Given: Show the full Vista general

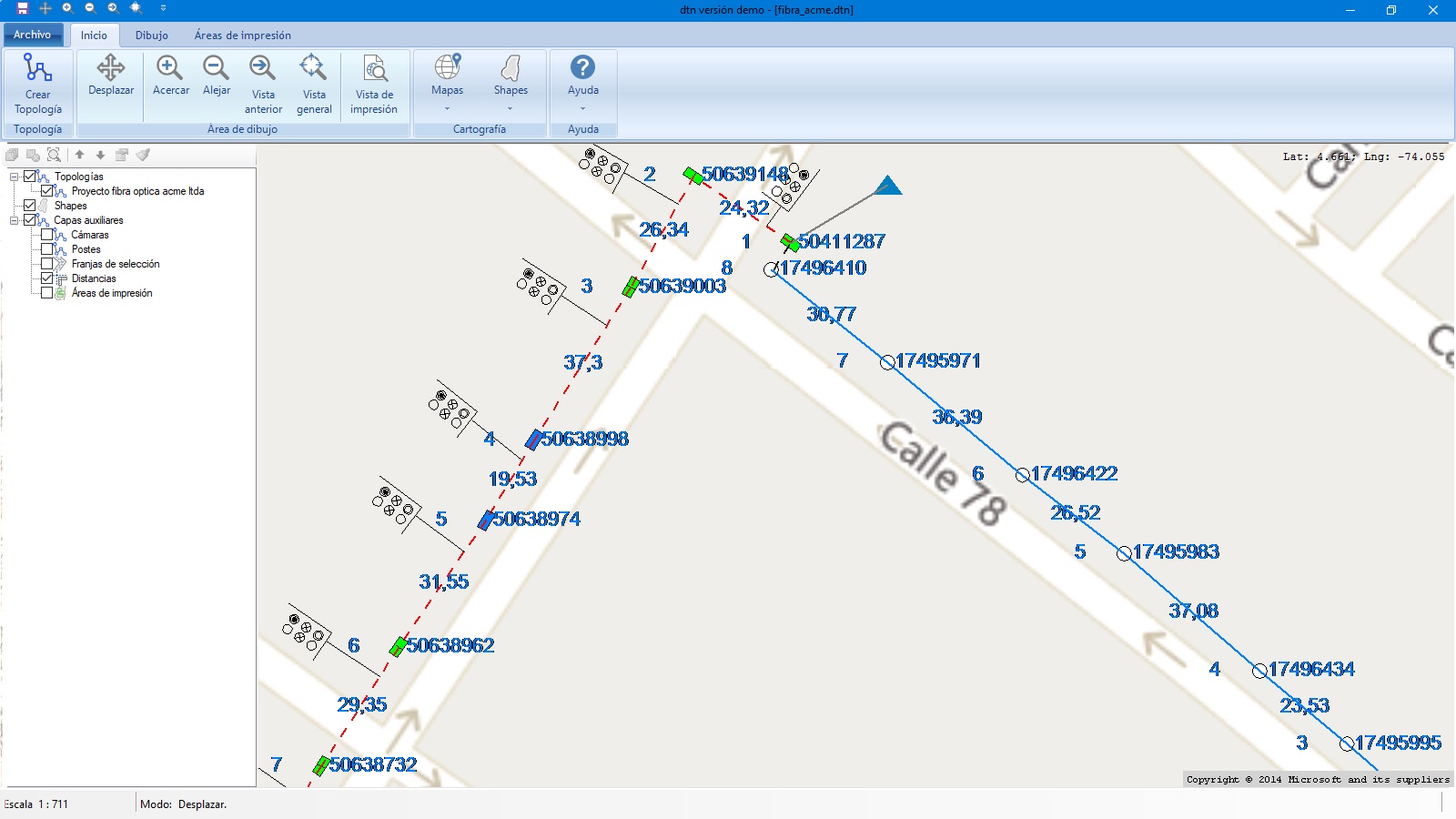Looking at the screenshot, I should (x=314, y=84).
